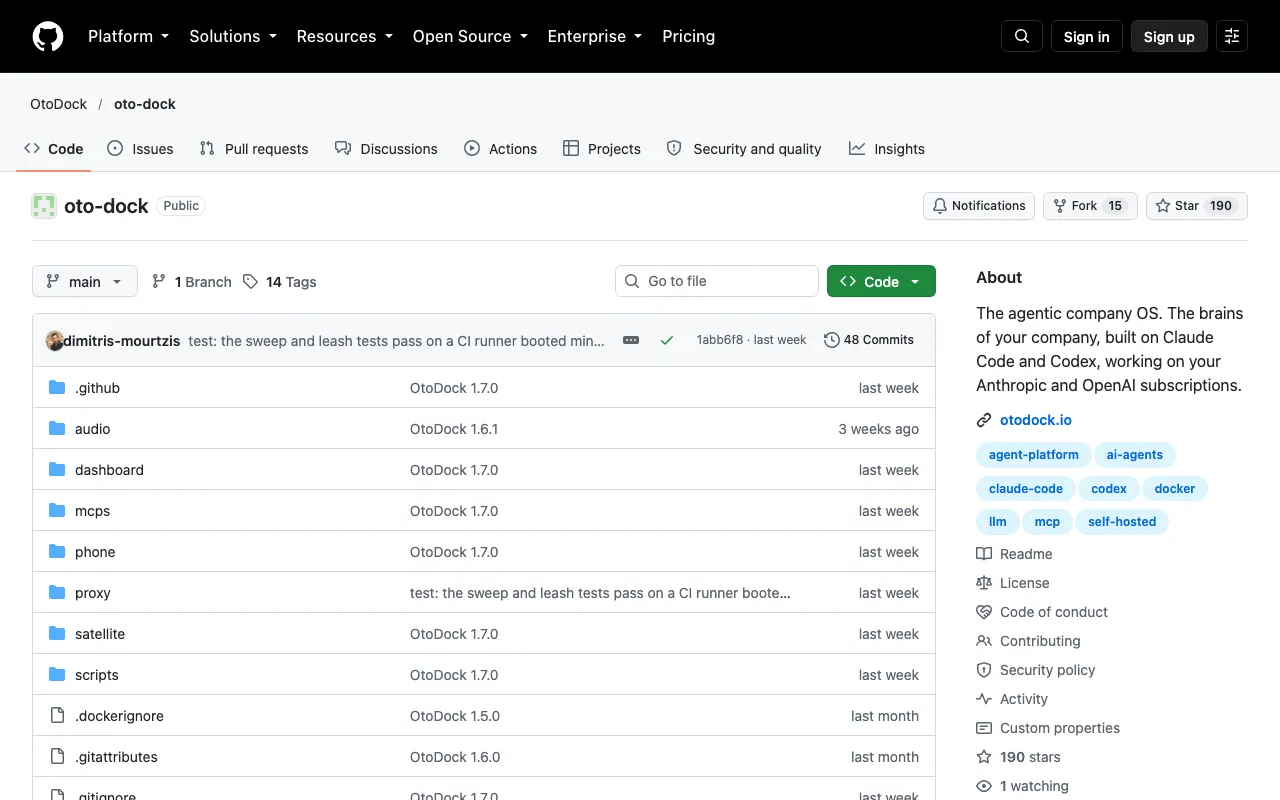The height and width of the screenshot is (800, 1280).
Task: Click the oto-dock repository avatar icon
Action: point(44,206)
